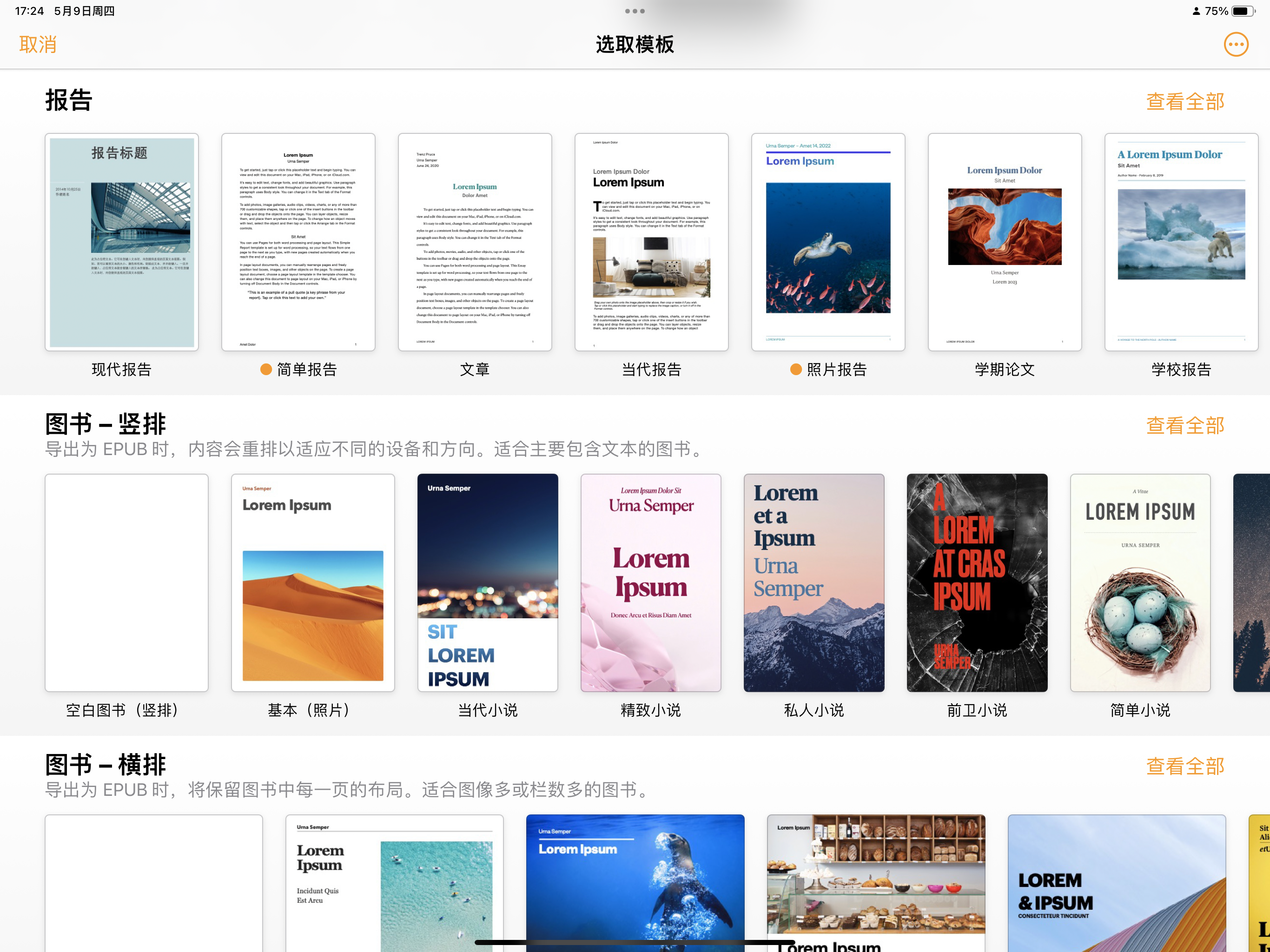Click 取消 to cancel template selection
1270x952 pixels.
click(38, 44)
